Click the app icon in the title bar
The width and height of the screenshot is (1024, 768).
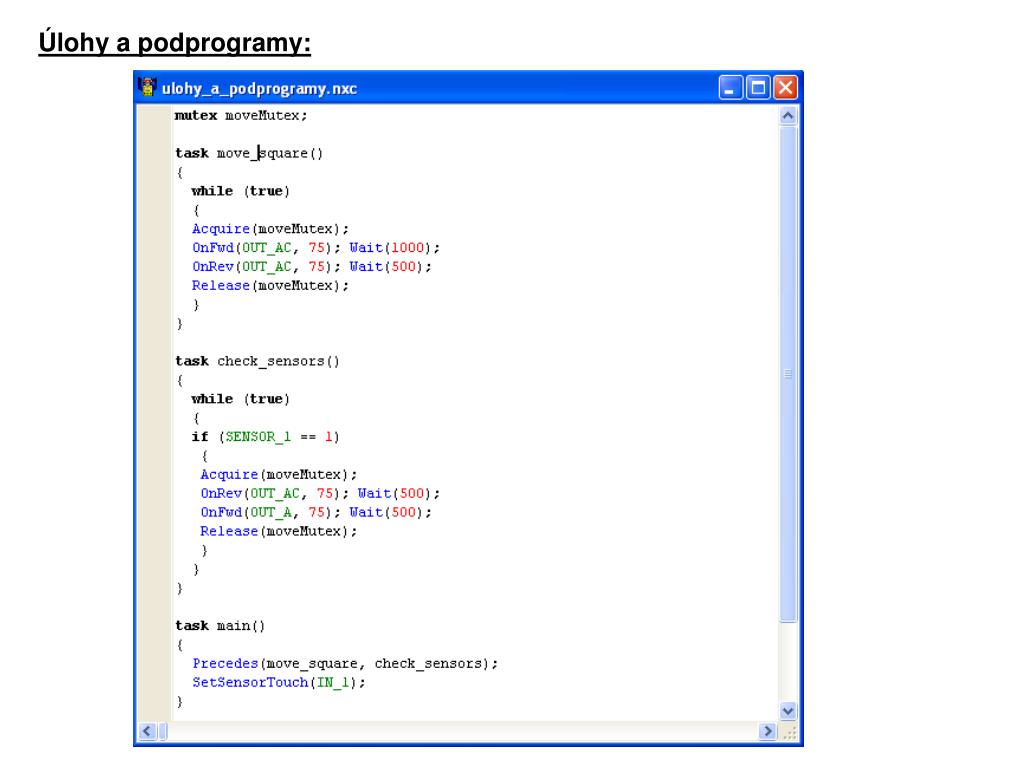(147, 87)
